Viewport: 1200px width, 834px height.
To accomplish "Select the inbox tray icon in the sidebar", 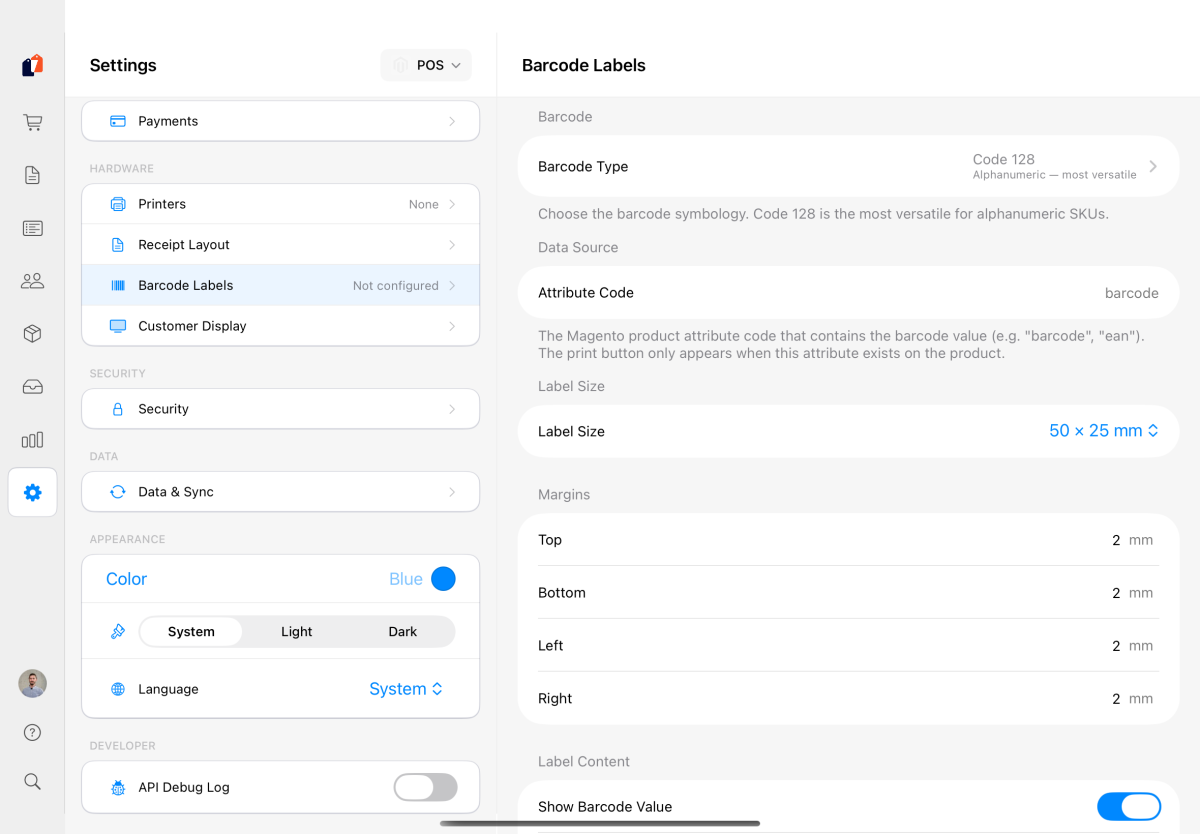I will (x=32, y=387).
